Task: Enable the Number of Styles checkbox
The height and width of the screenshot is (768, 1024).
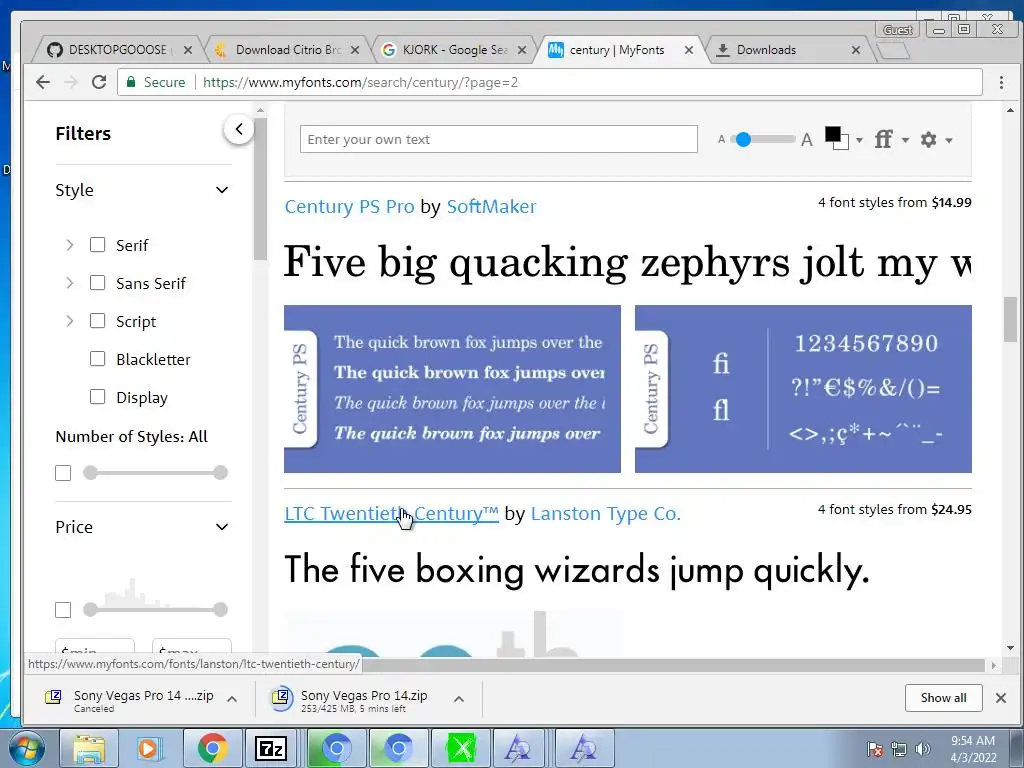Action: coord(63,473)
